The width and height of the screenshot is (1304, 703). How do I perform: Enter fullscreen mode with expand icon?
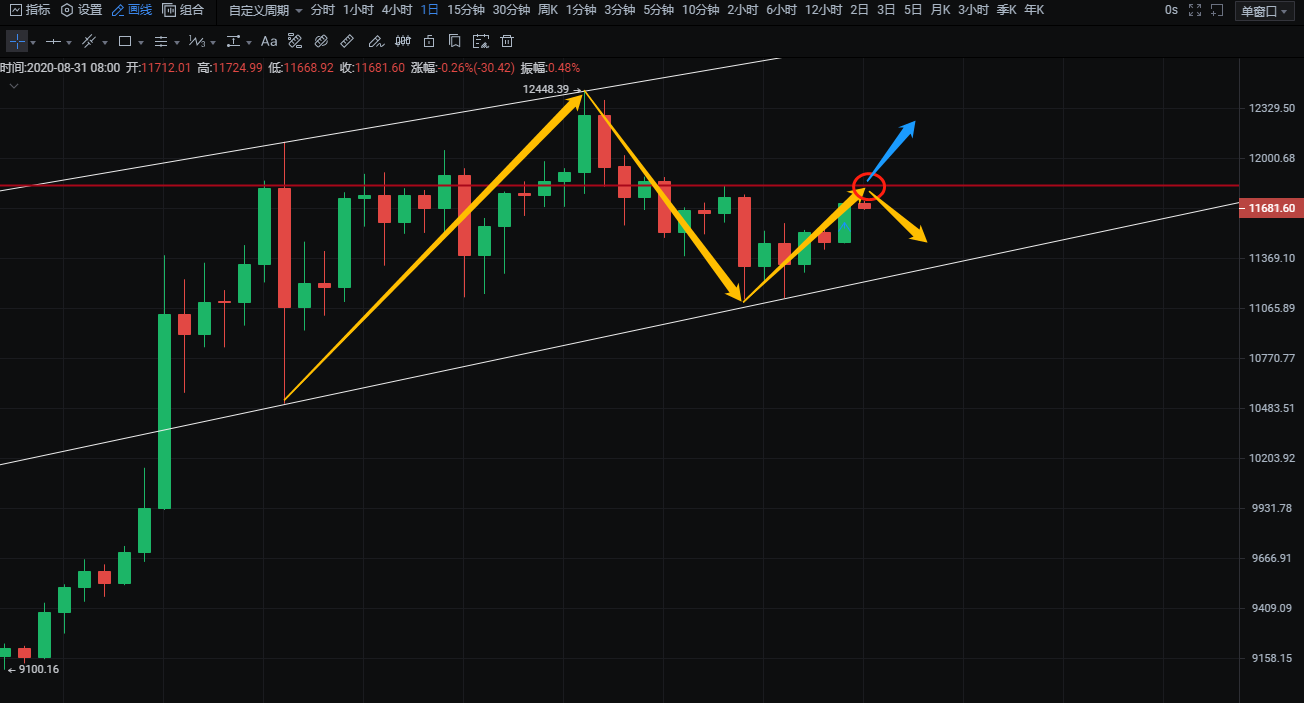[1215, 10]
